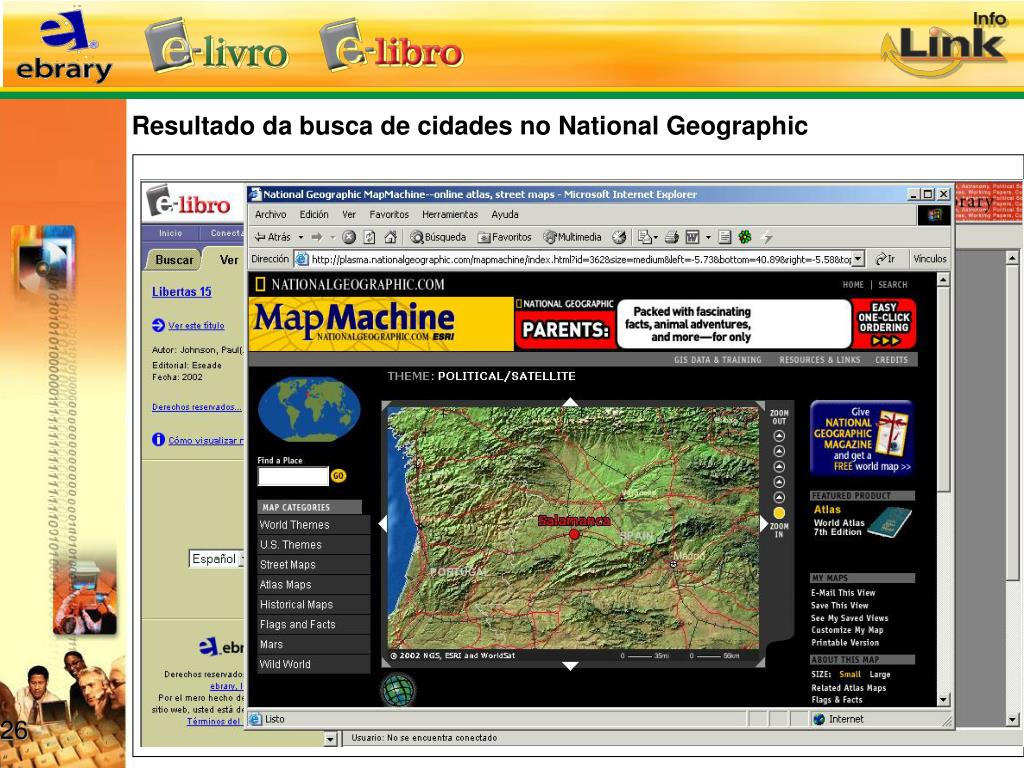Select Wild World category
The width and height of the screenshot is (1024, 768).
click(x=314, y=664)
